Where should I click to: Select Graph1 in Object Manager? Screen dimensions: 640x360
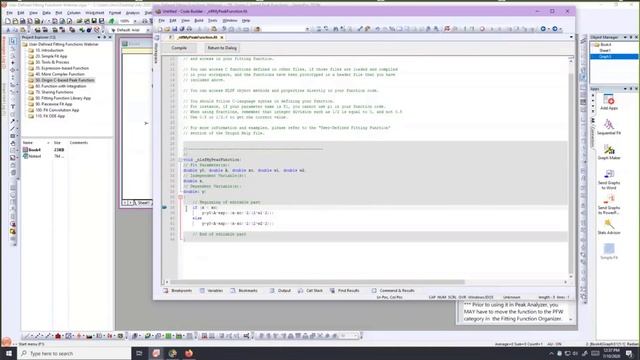(x=614, y=57)
